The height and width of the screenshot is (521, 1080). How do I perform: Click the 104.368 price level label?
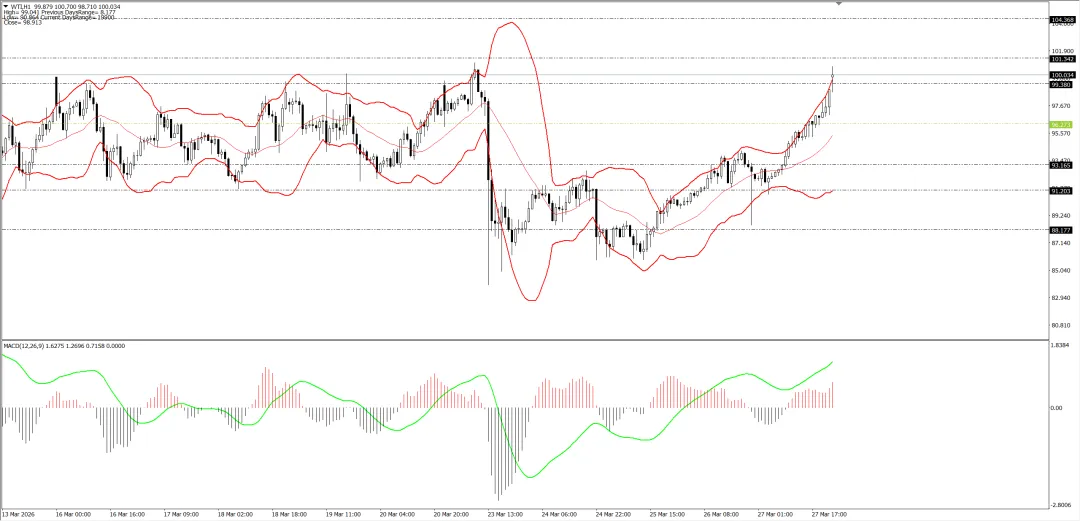tap(1063, 20)
